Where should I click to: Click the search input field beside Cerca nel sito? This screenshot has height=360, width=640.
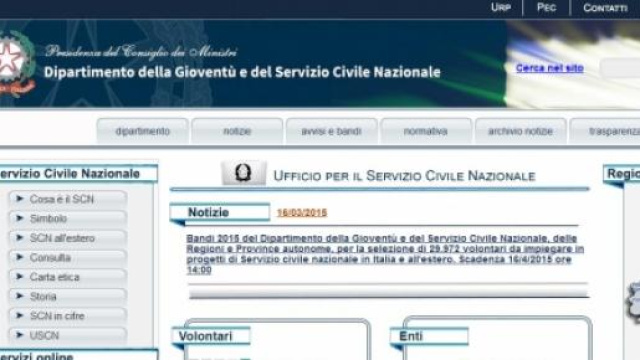tap(620, 68)
